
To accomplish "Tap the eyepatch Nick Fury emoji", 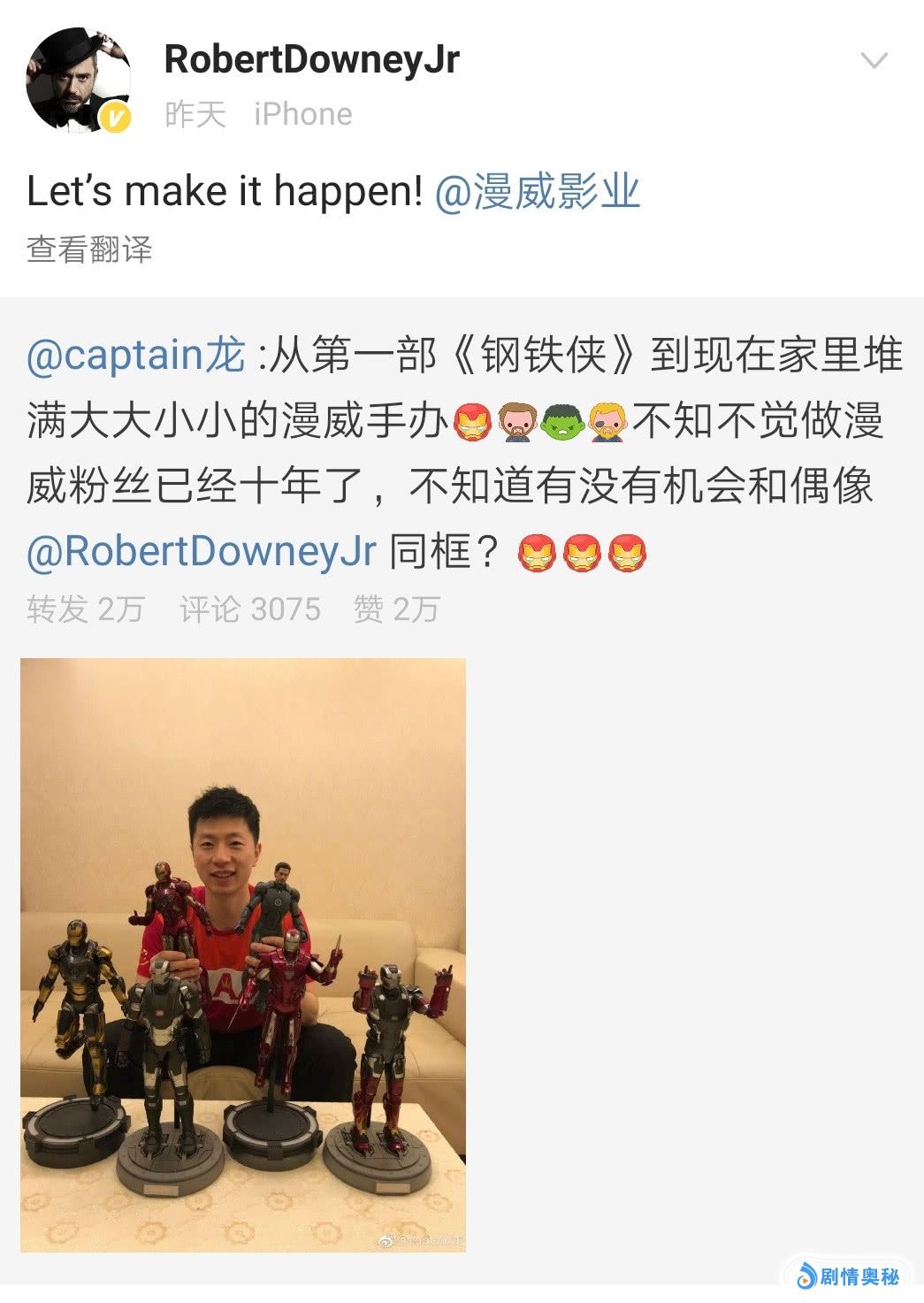I will (x=607, y=421).
